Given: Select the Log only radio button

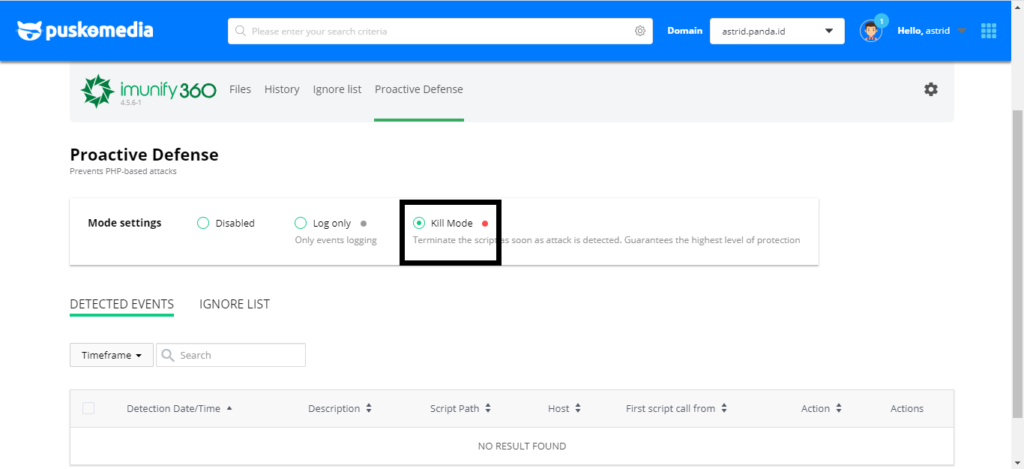Looking at the screenshot, I should (x=300, y=223).
